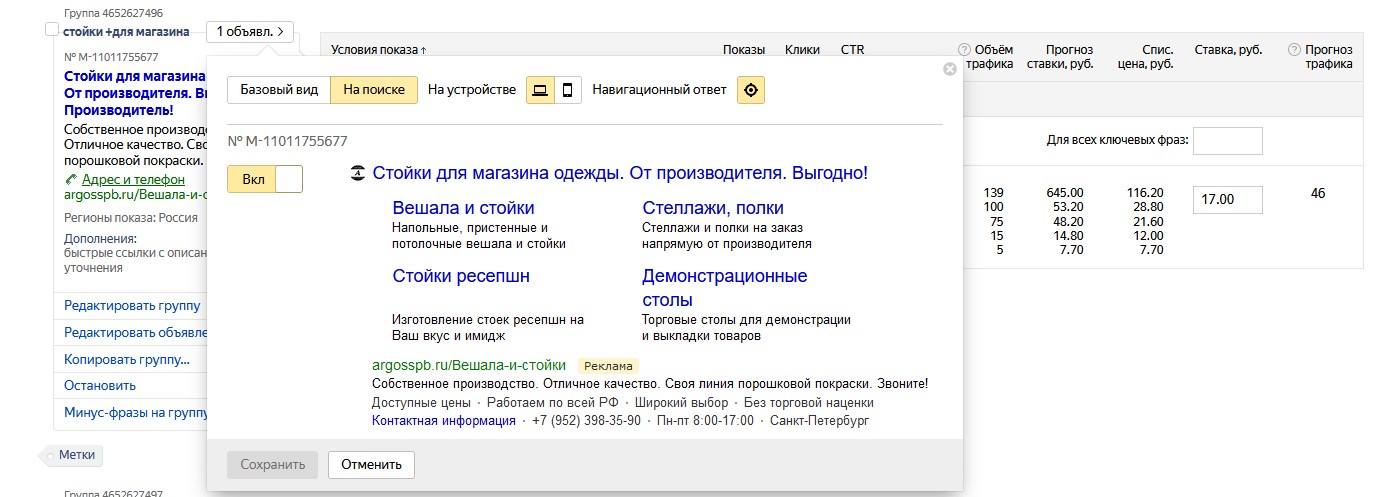1397x497 pixels.
Task: Click written-off price value 116.20
Action: tap(1144, 192)
